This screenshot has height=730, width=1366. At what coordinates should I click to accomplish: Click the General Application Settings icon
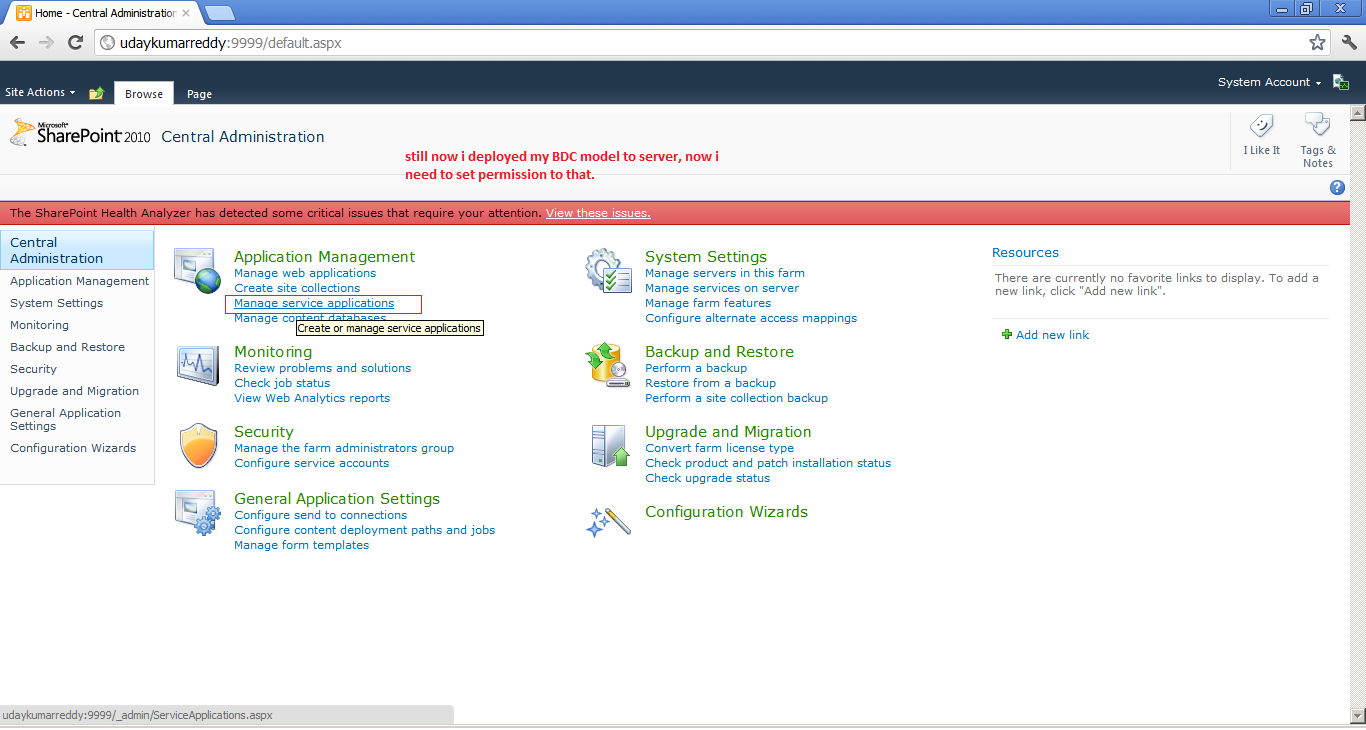(197, 513)
